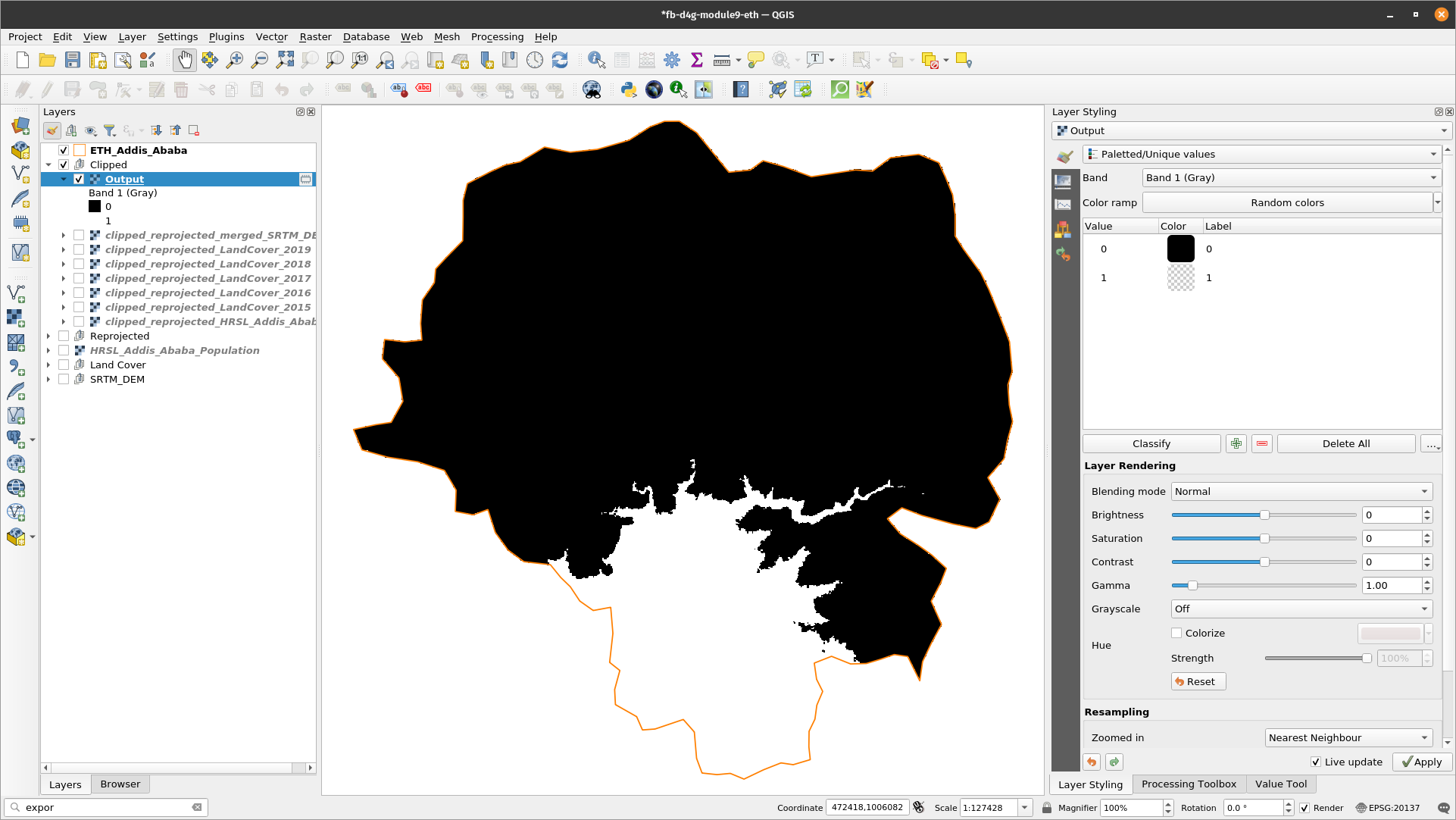Open the Paletted/Unique values renderer dropdown
Image resolution: width=1456 pixels, height=820 pixels.
[1261, 155]
